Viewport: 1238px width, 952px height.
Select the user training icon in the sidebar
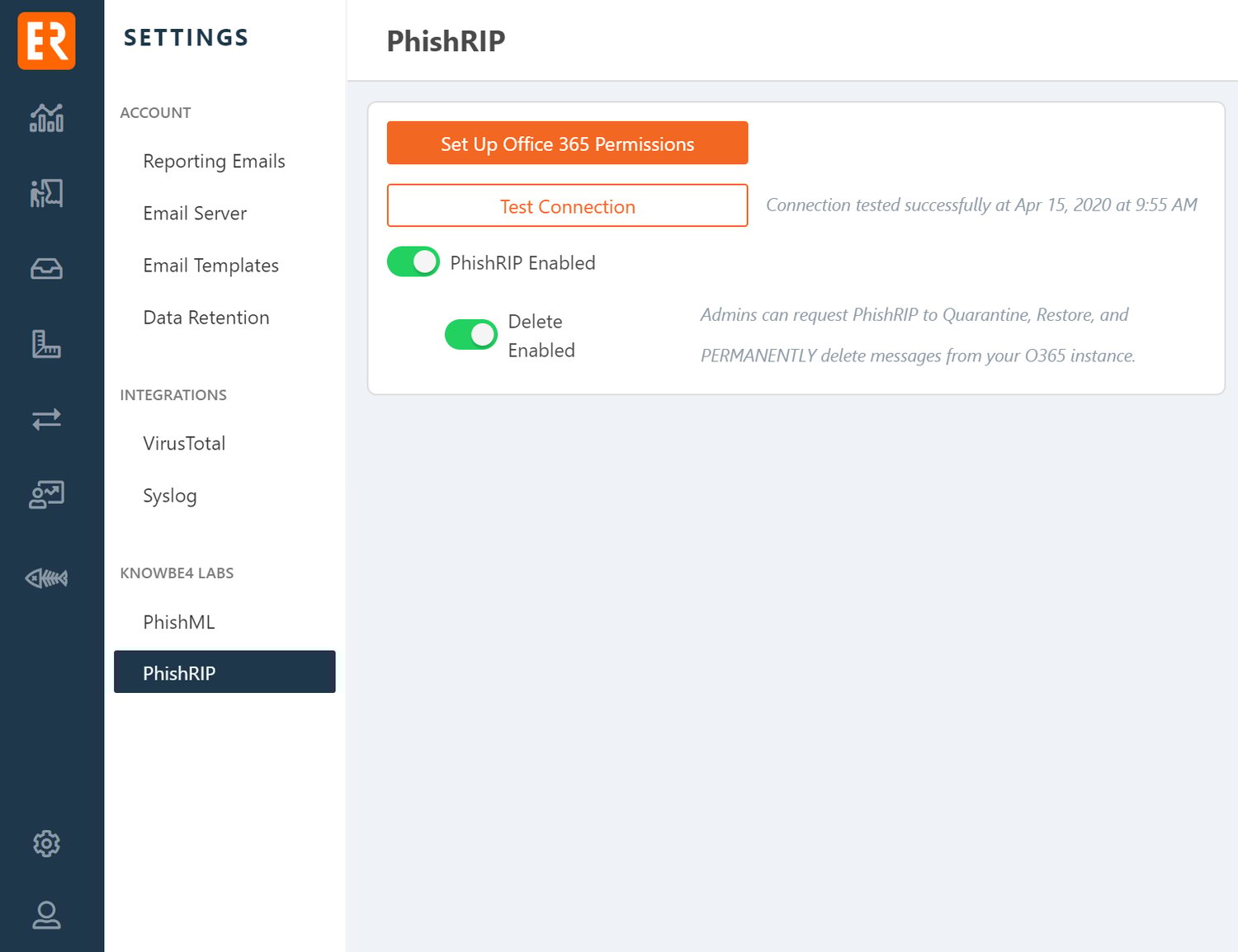tap(45, 495)
